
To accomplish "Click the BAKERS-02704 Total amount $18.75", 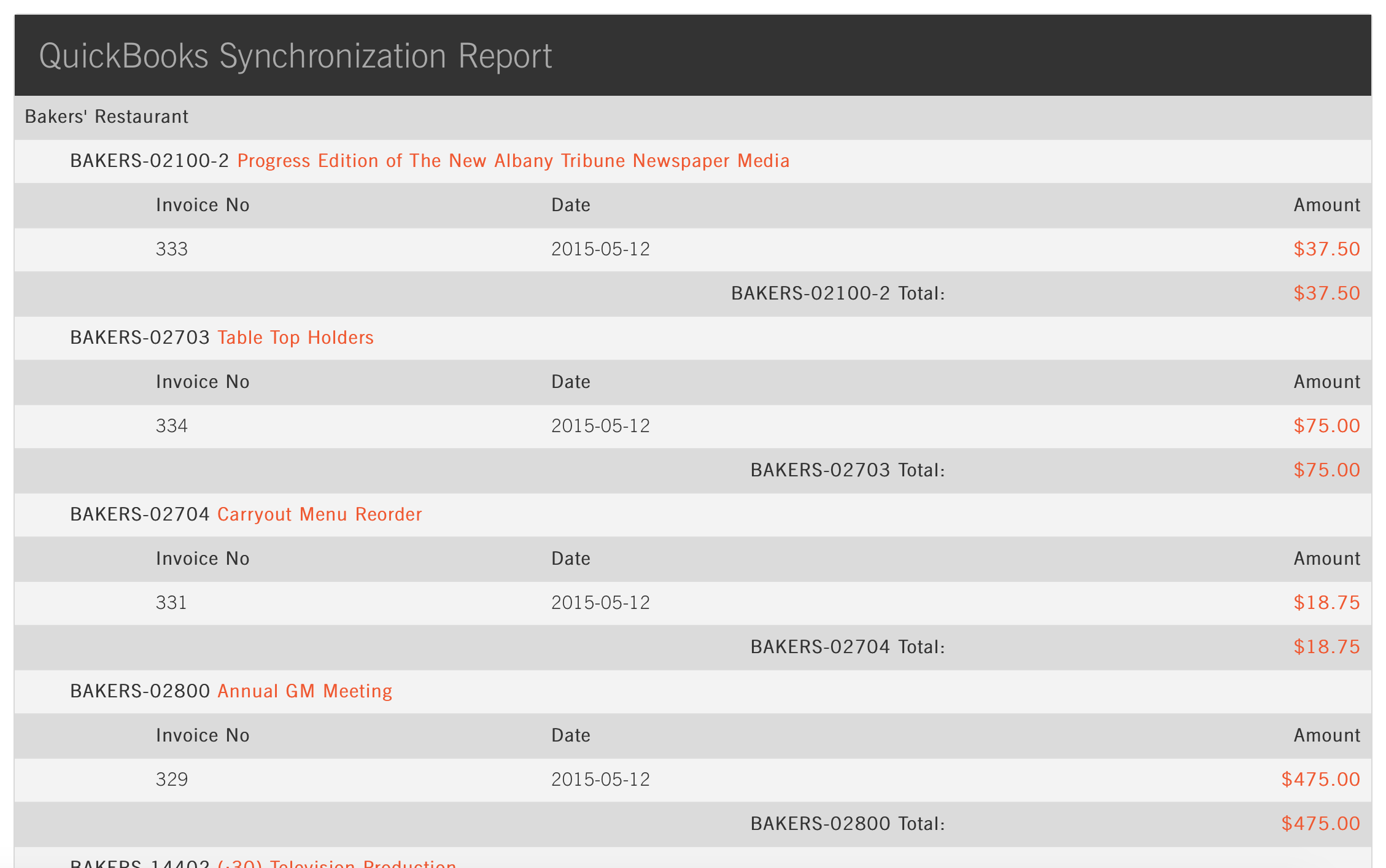I will 1326,647.
